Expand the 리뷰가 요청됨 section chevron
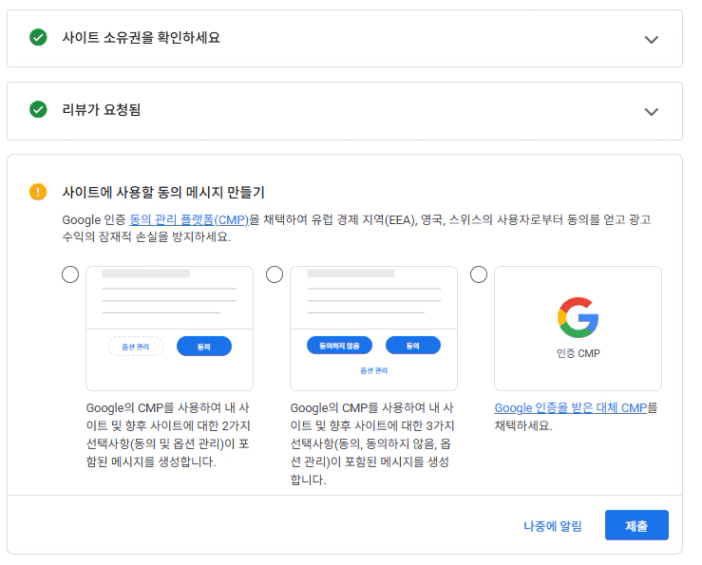Screen dimensions: 702x565 (x=652, y=111)
